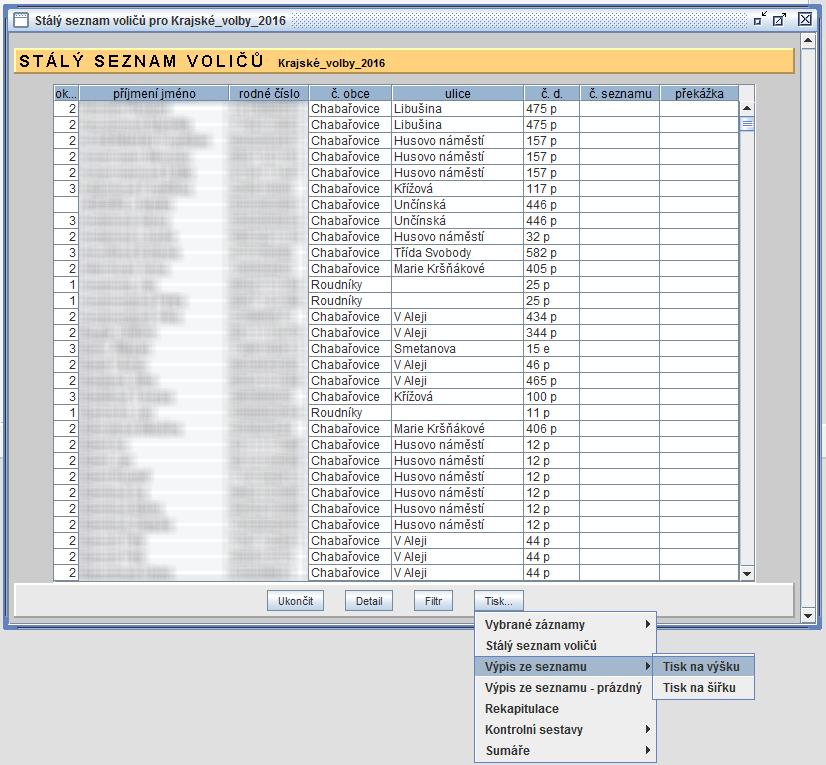Screen dimensions: 826x765
Task: Click the ok... column header
Action: coord(66,93)
